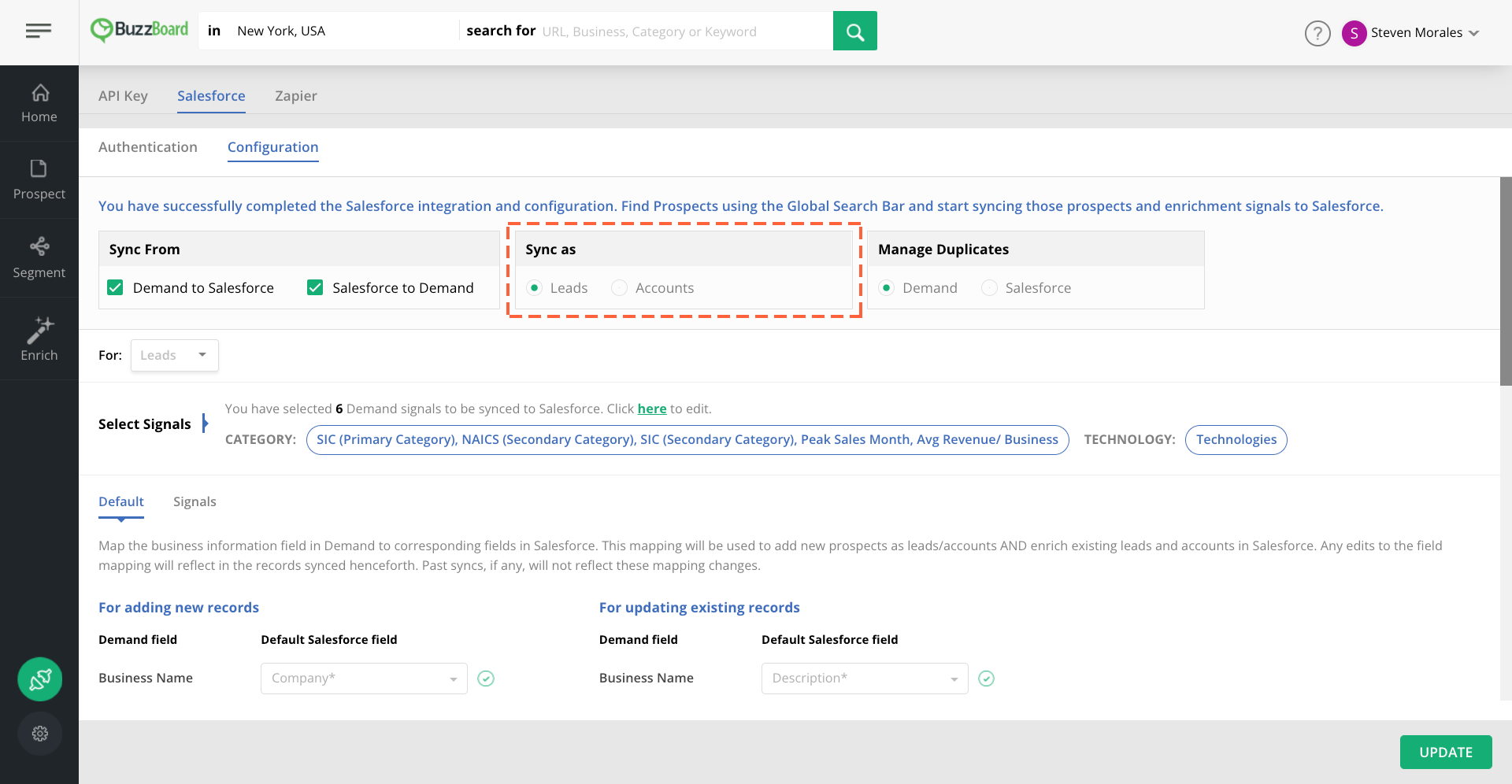Screen dimensions: 1512x784
Task: Click the UPDATE button
Action: pos(1446,752)
